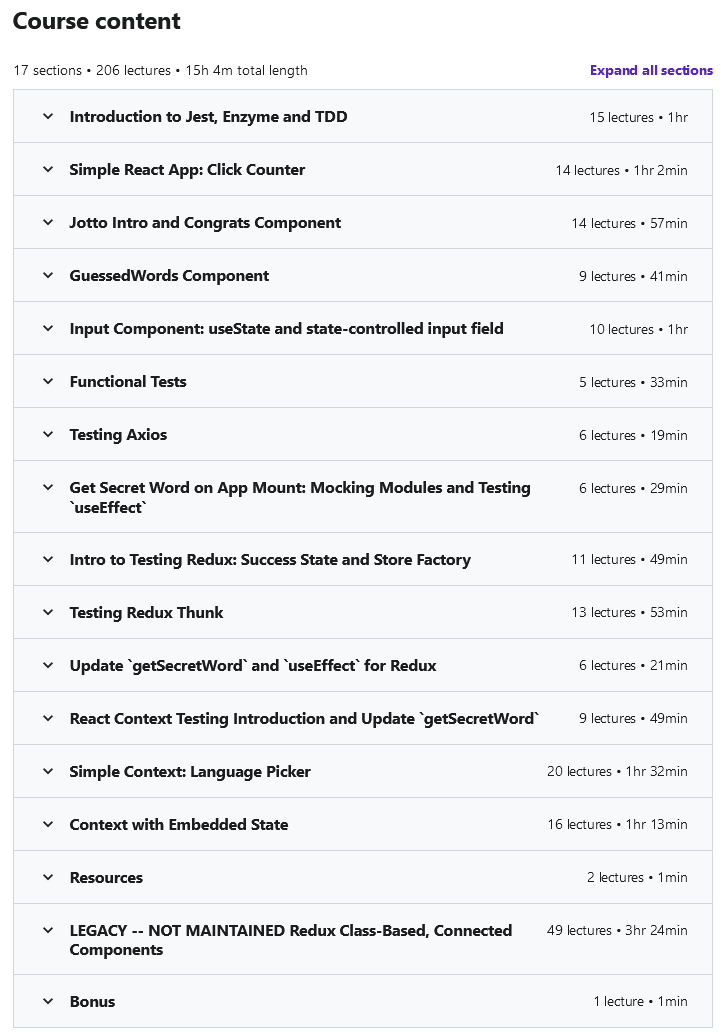Select React Context Testing Introduction section title
Screen dimensions: 721x1035
click(304, 719)
